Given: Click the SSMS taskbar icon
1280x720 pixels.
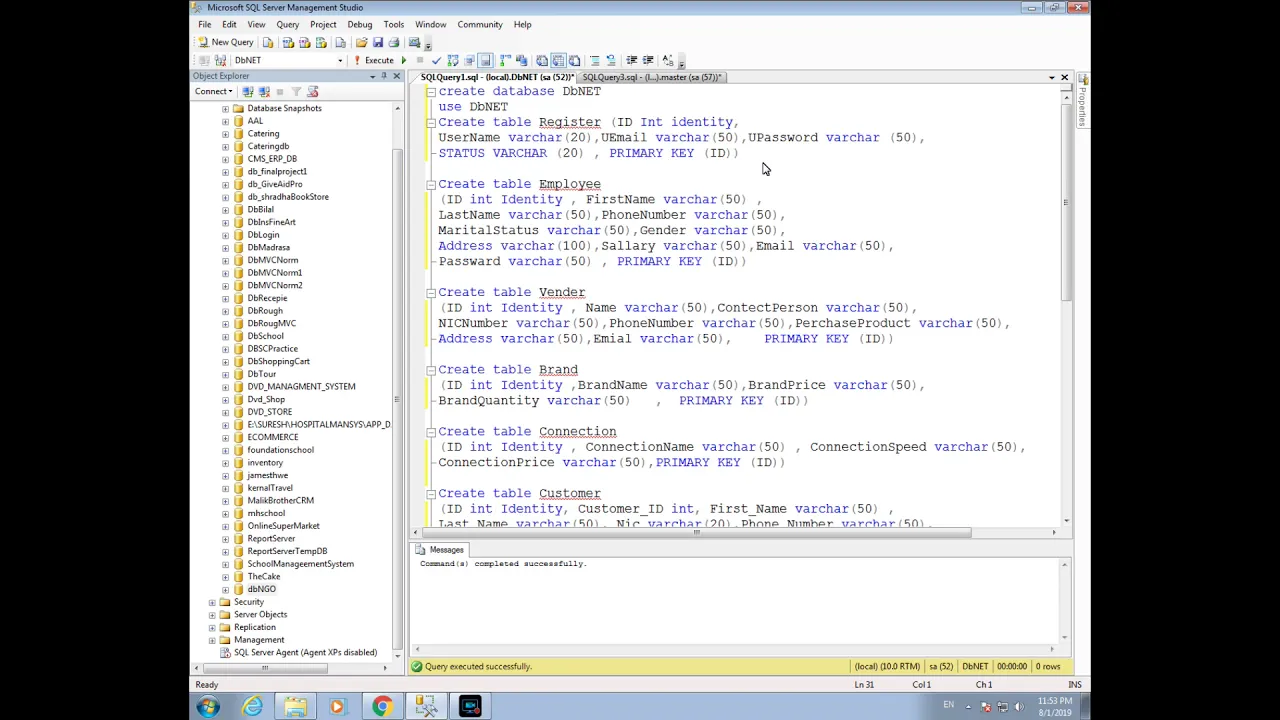Looking at the screenshot, I should click(425, 707).
